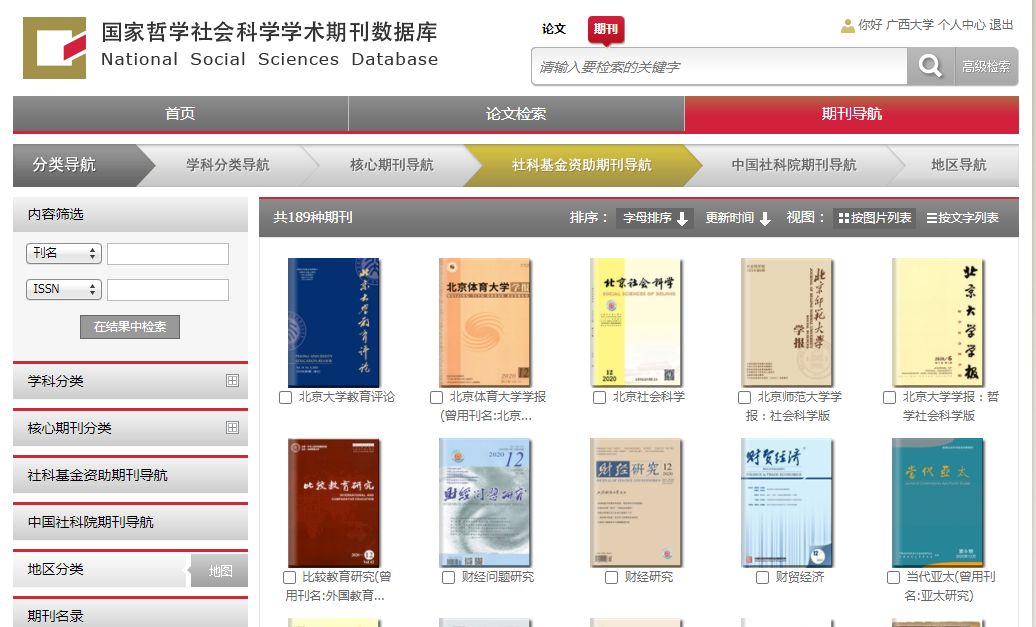
Task: Expand 学科分类 with the plus icon
Action: tap(232, 381)
